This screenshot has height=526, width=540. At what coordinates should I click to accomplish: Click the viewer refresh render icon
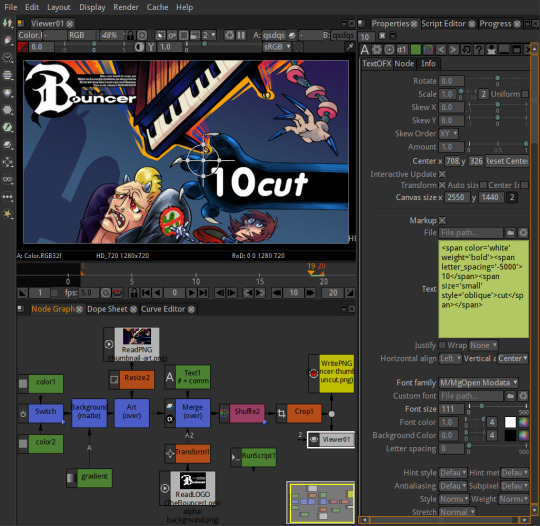[229, 35]
